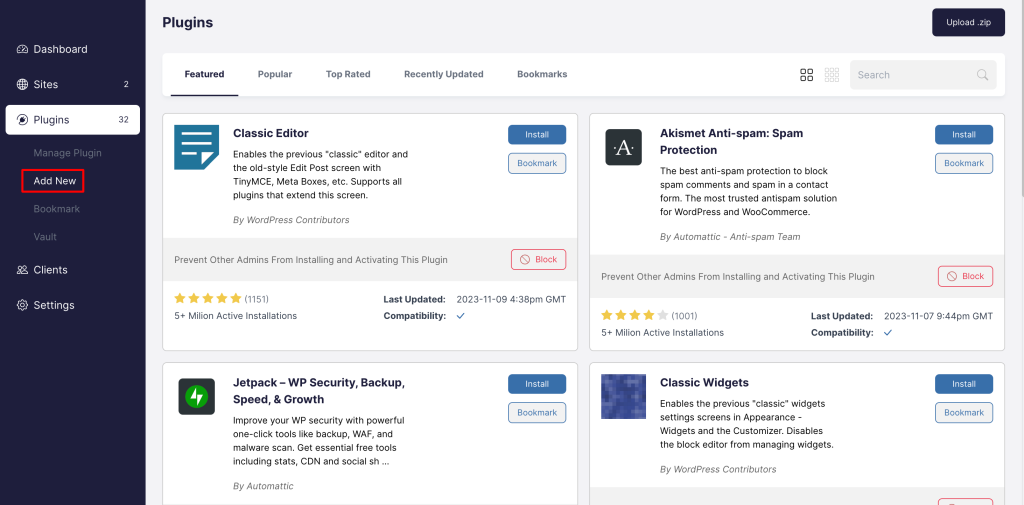Open the Recently Updated tab

coord(443,74)
